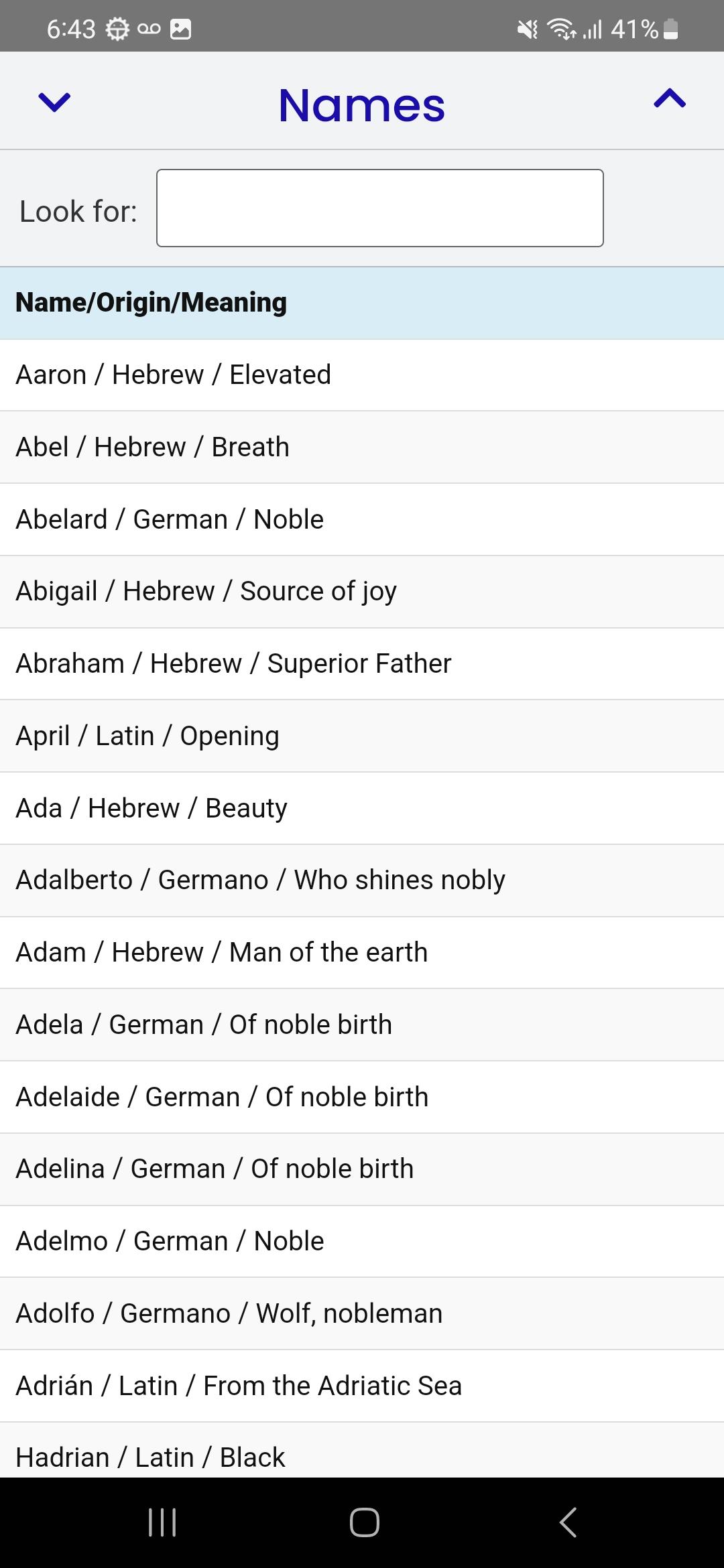Focus the Look for search field
This screenshot has height=1568, width=724.
pyautogui.click(x=379, y=208)
